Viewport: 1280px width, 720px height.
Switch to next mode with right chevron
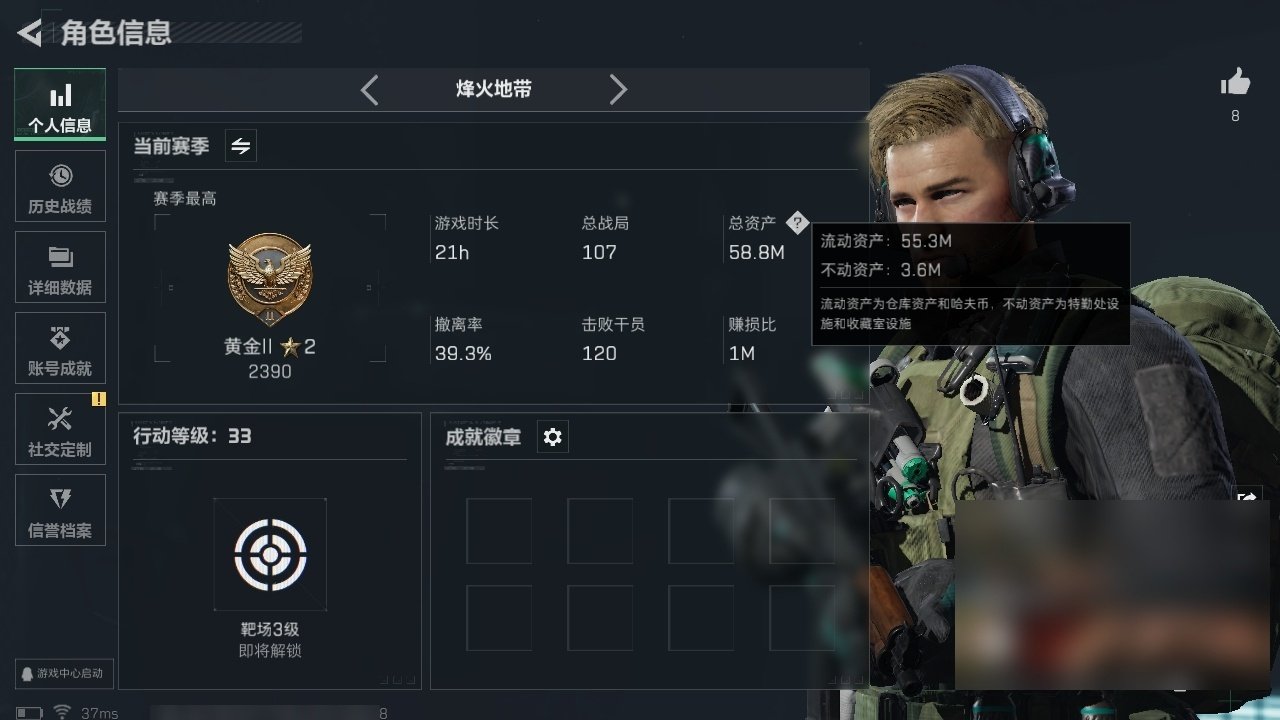tap(618, 90)
